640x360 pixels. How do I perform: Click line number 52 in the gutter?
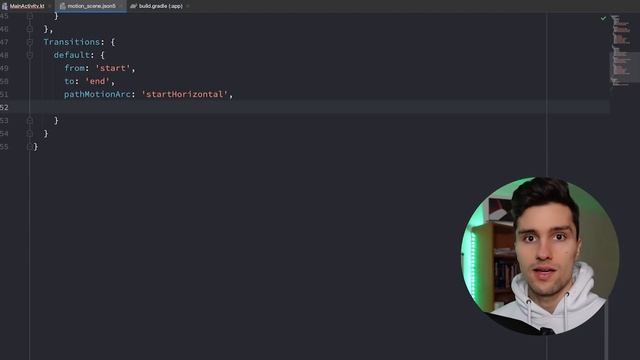(4, 107)
